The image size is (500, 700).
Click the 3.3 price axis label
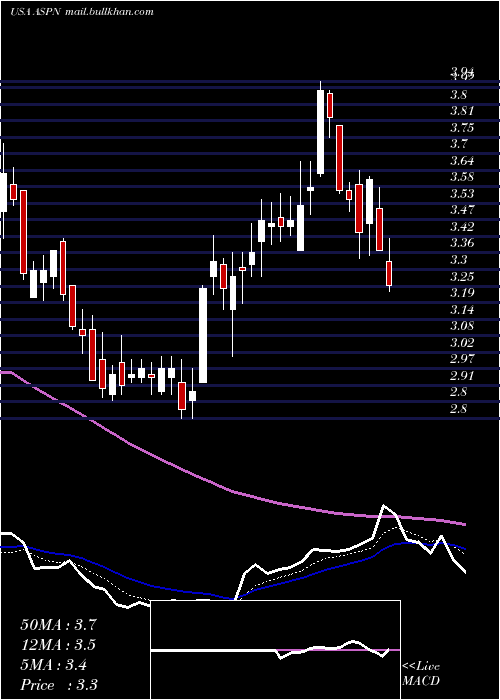tap(459, 259)
